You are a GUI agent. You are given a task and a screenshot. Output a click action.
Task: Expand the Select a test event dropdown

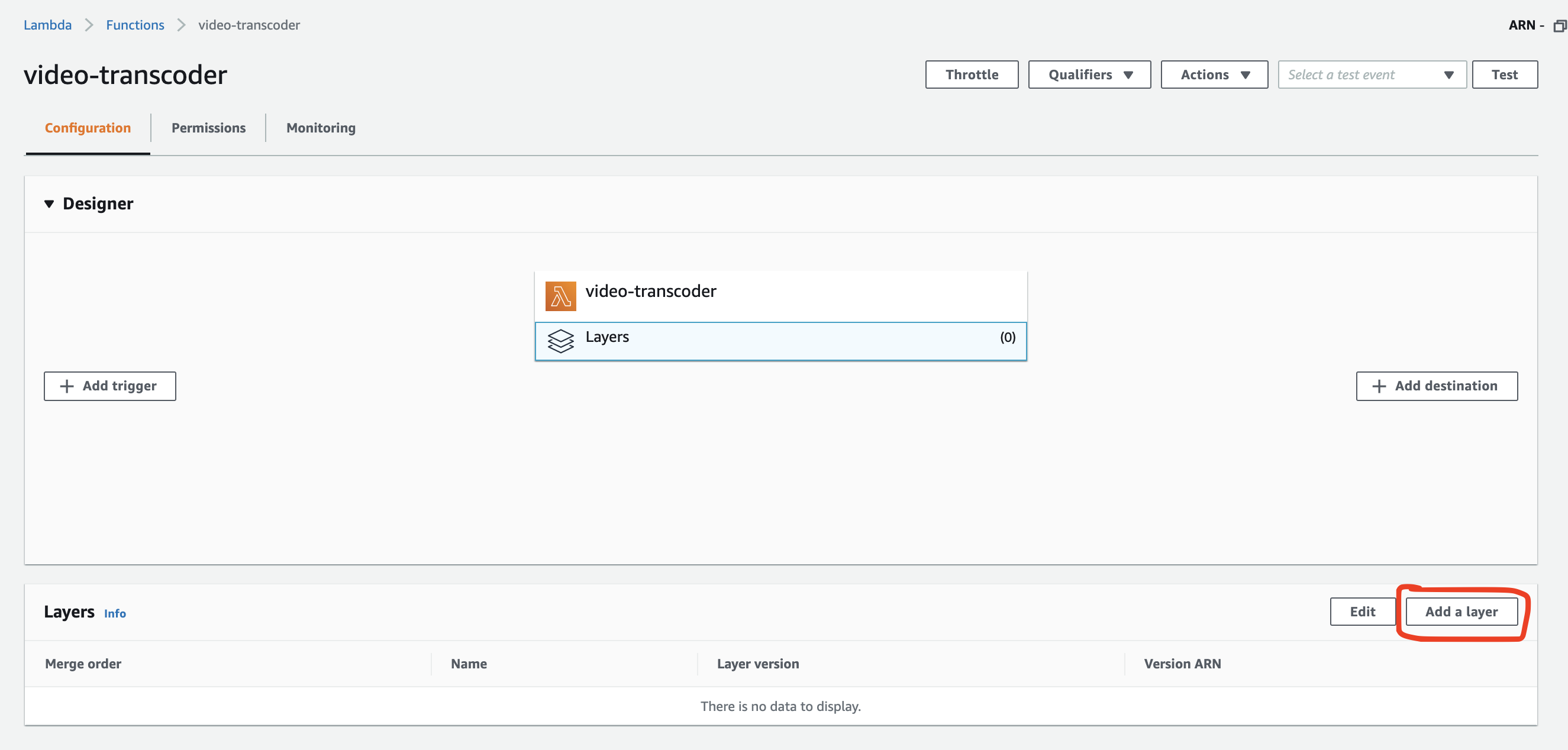tap(1372, 75)
